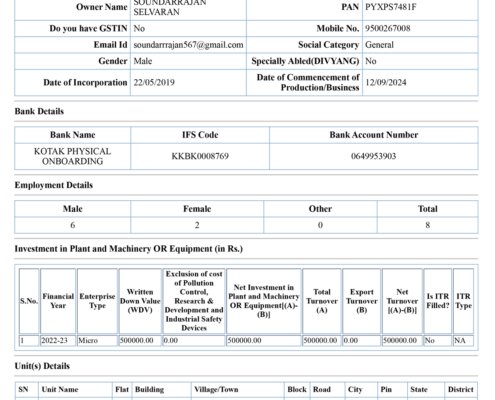Image resolution: width=495 pixels, height=400 pixels.
Task: Click the Is ITR Filled value No
Action: coord(430,340)
